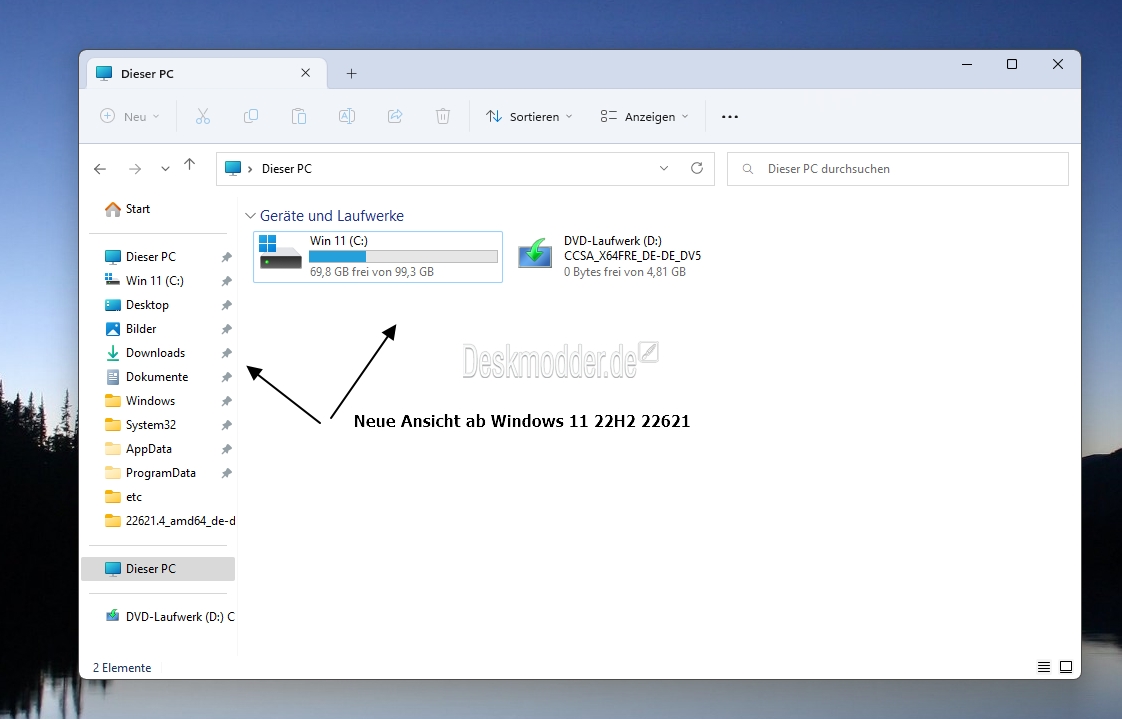1122x719 pixels.
Task: Unpin Dokumente from quick access
Action: (227, 377)
